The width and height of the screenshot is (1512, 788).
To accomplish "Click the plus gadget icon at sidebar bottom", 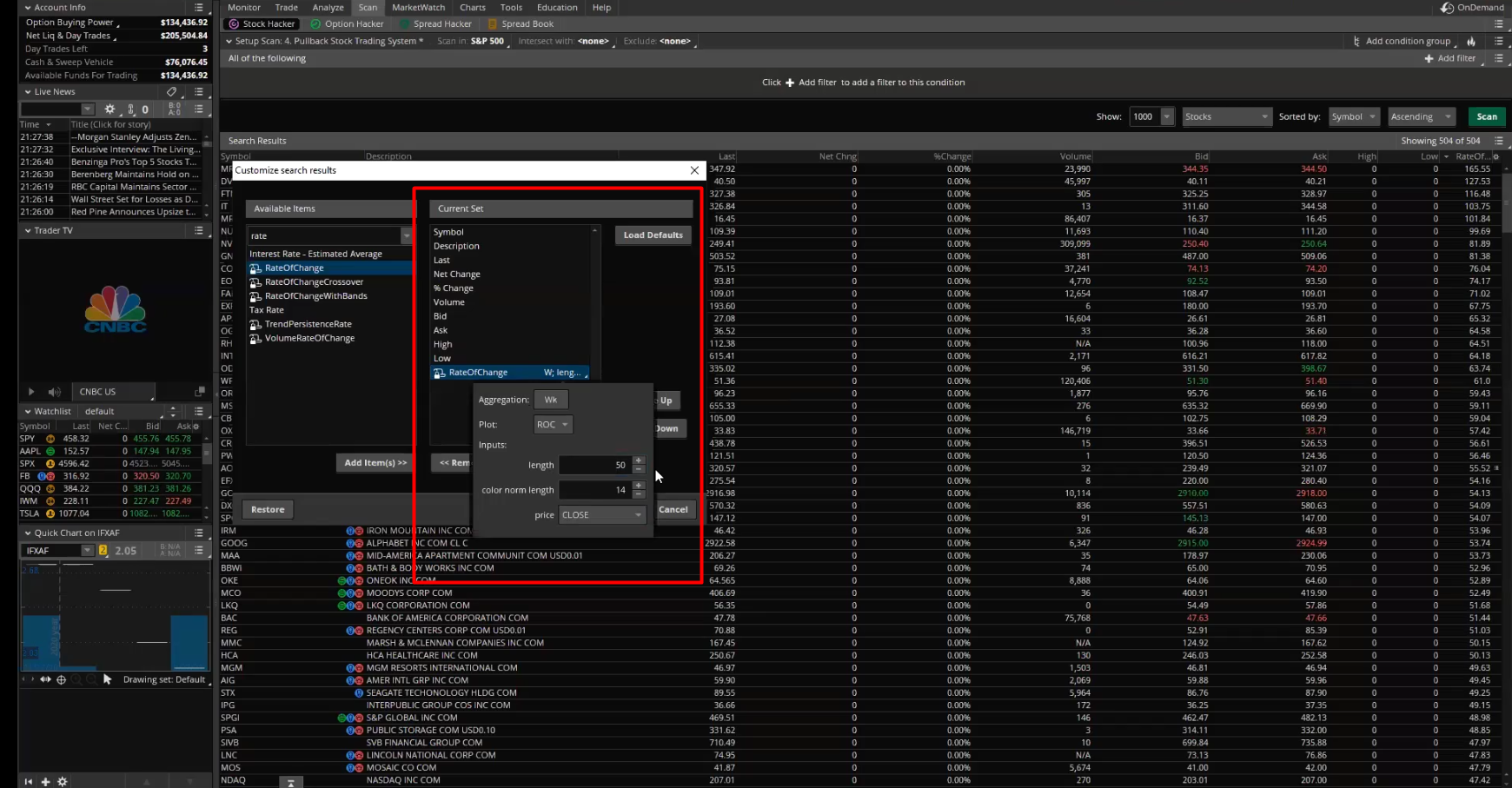I will pos(45,782).
